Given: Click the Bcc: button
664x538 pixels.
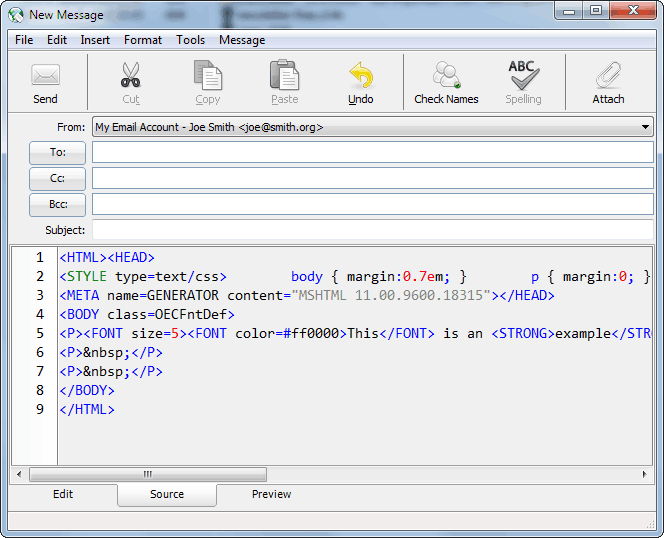Looking at the screenshot, I should click(57, 204).
